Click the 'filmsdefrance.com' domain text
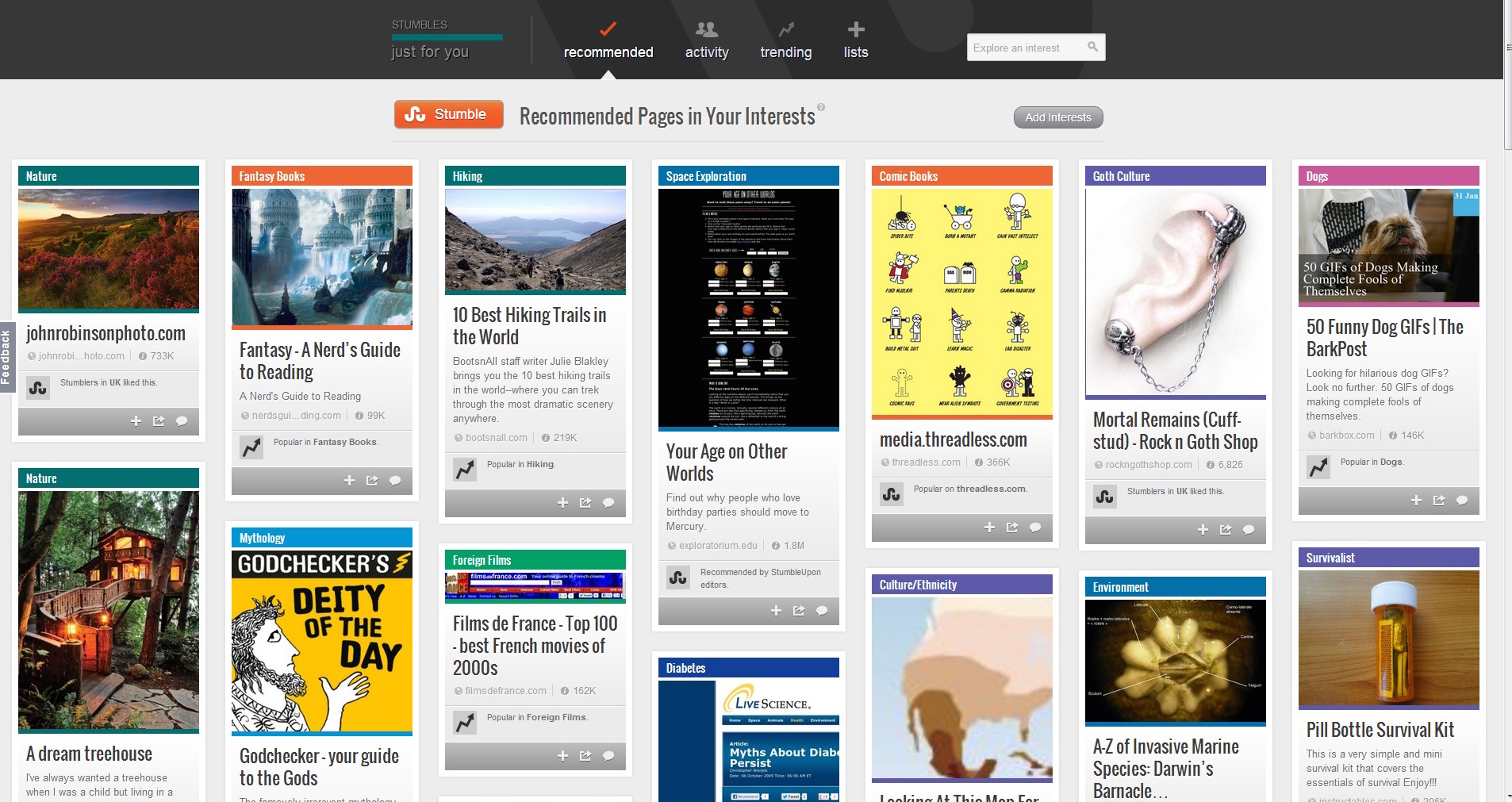The image size is (1512, 802). click(506, 691)
